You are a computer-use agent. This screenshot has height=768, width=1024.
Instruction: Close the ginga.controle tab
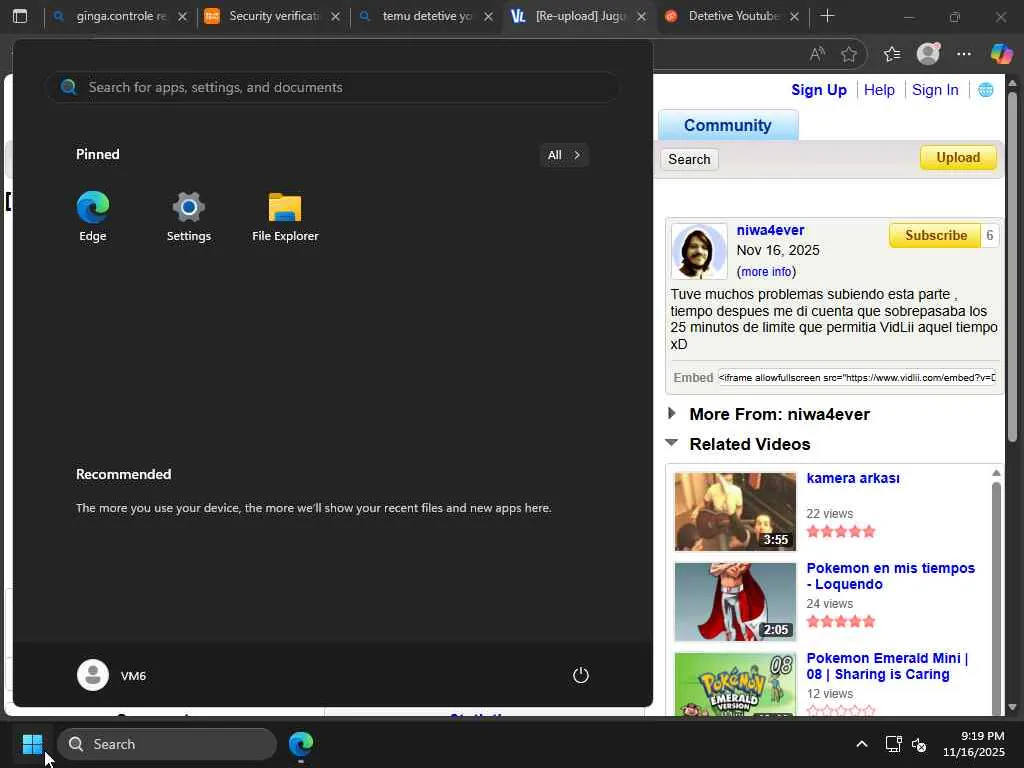click(x=182, y=16)
